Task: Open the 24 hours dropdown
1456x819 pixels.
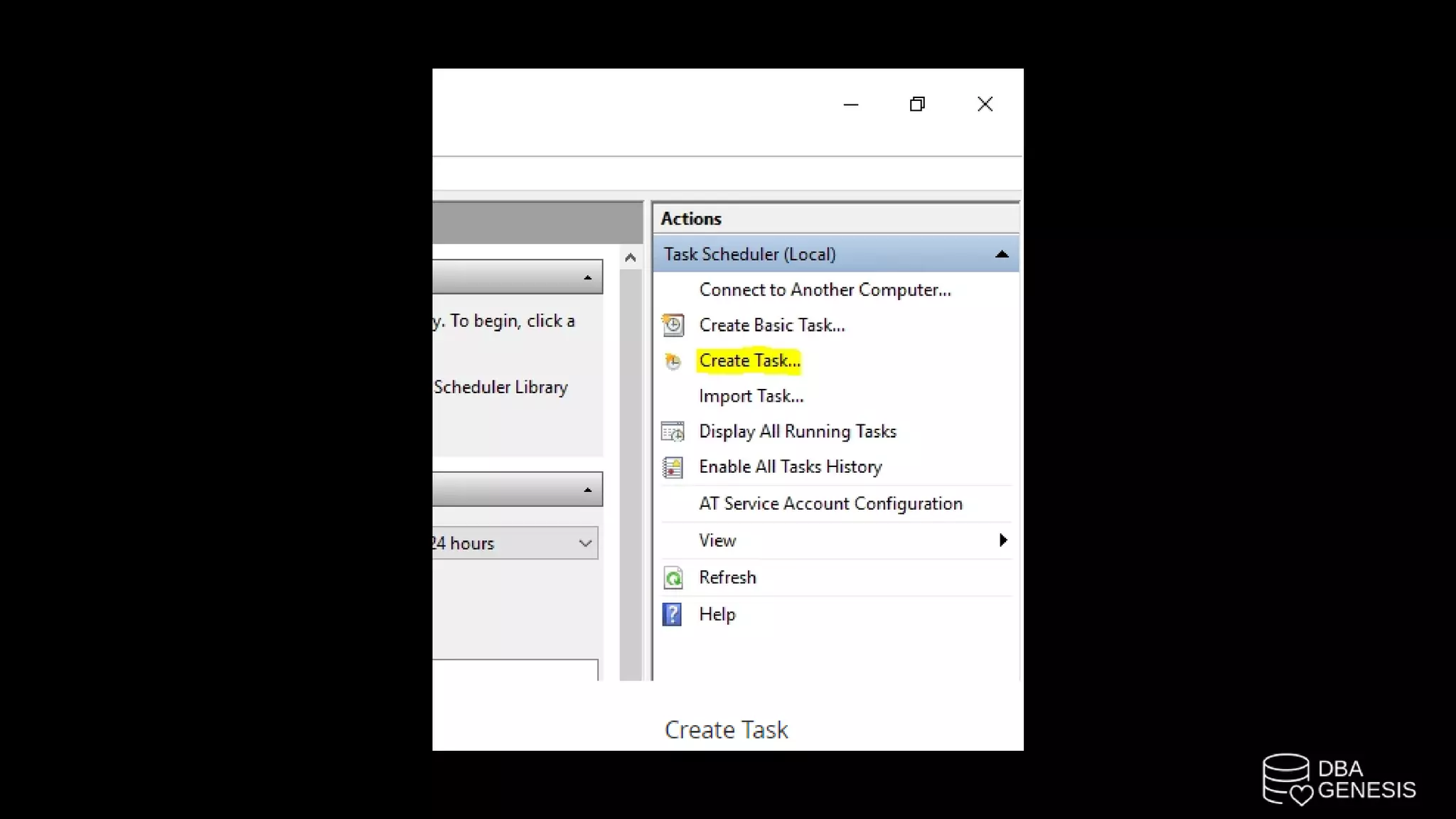Action: click(x=585, y=543)
